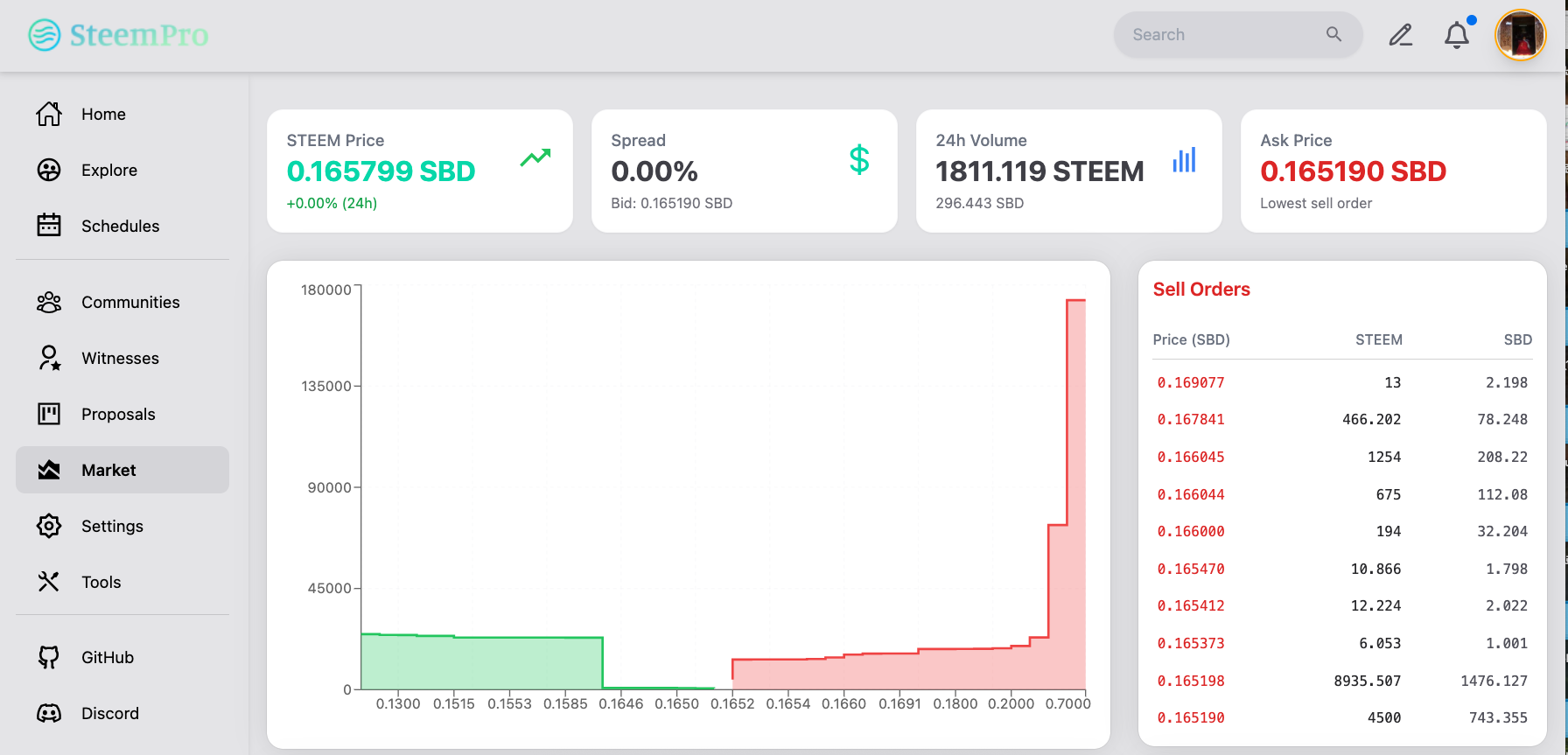This screenshot has width=1568, height=755.
Task: Open notifications bell icon
Action: pos(1457,35)
